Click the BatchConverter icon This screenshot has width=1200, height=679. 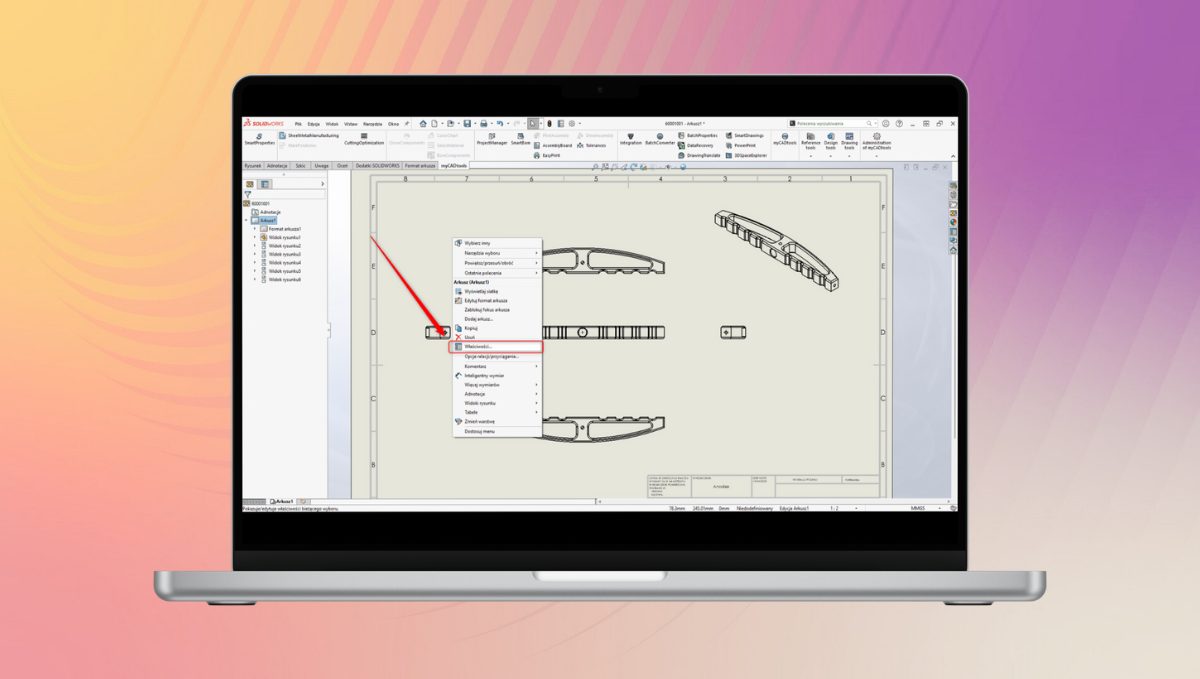(659, 137)
